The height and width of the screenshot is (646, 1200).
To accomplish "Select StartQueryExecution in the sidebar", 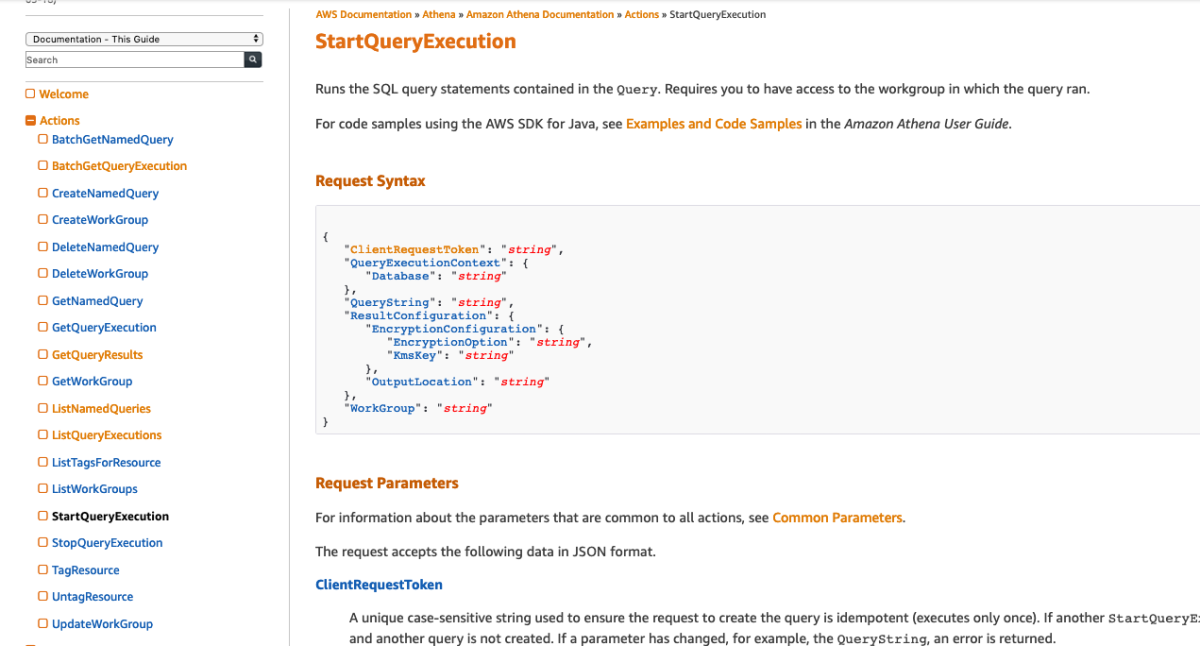I will pos(110,517).
